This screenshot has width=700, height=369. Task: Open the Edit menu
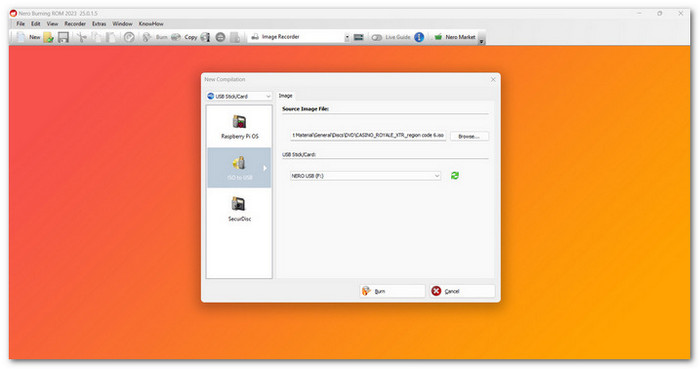click(x=36, y=24)
